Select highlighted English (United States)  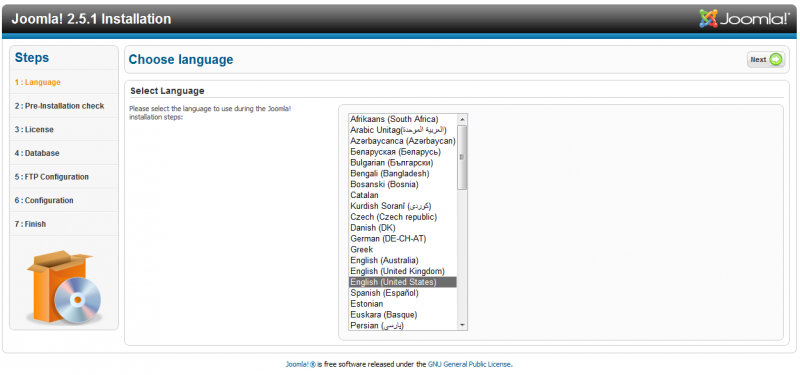(403, 282)
